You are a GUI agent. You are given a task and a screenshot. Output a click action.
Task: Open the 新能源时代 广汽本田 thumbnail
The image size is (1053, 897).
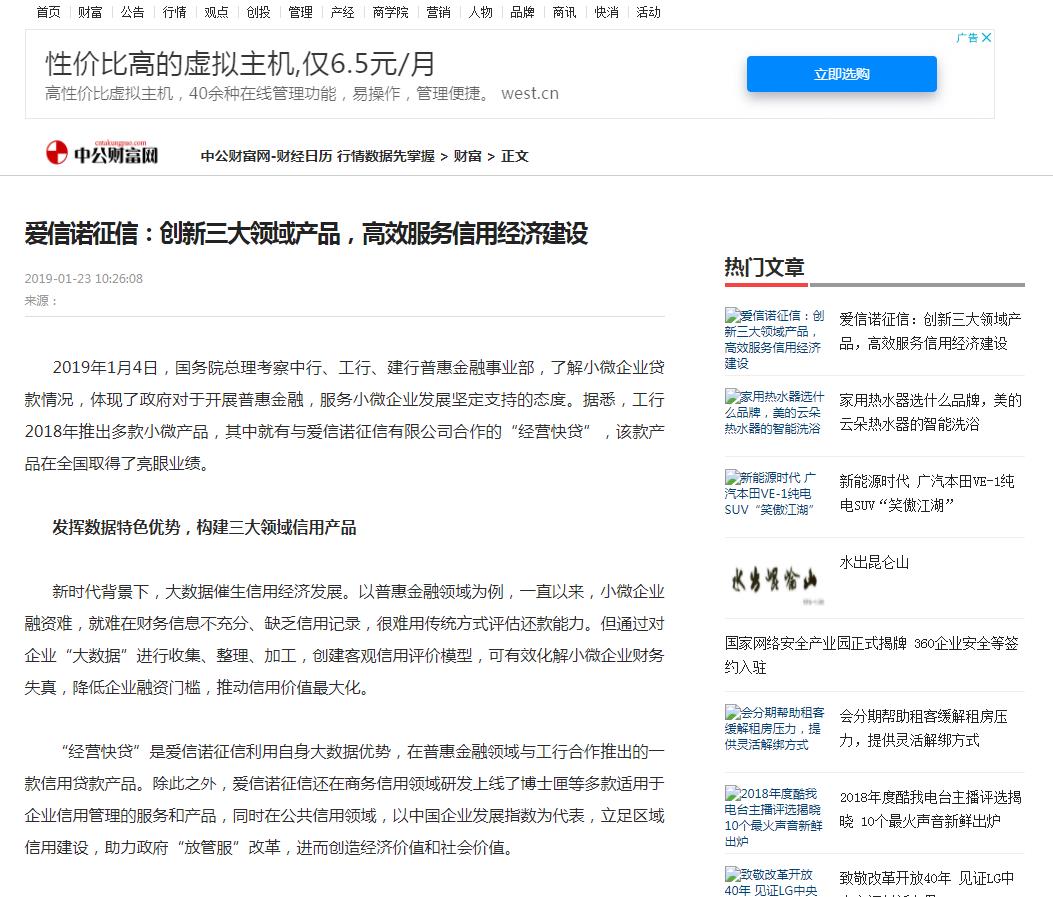[x=770, y=493]
